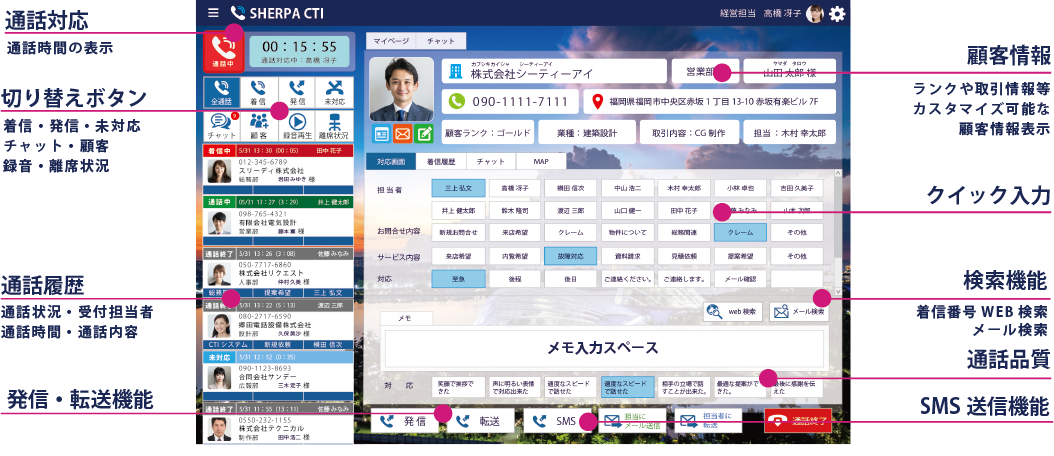1054x456 pixels.
Task: Click the メモ入力スペース memo field
Action: [603, 348]
